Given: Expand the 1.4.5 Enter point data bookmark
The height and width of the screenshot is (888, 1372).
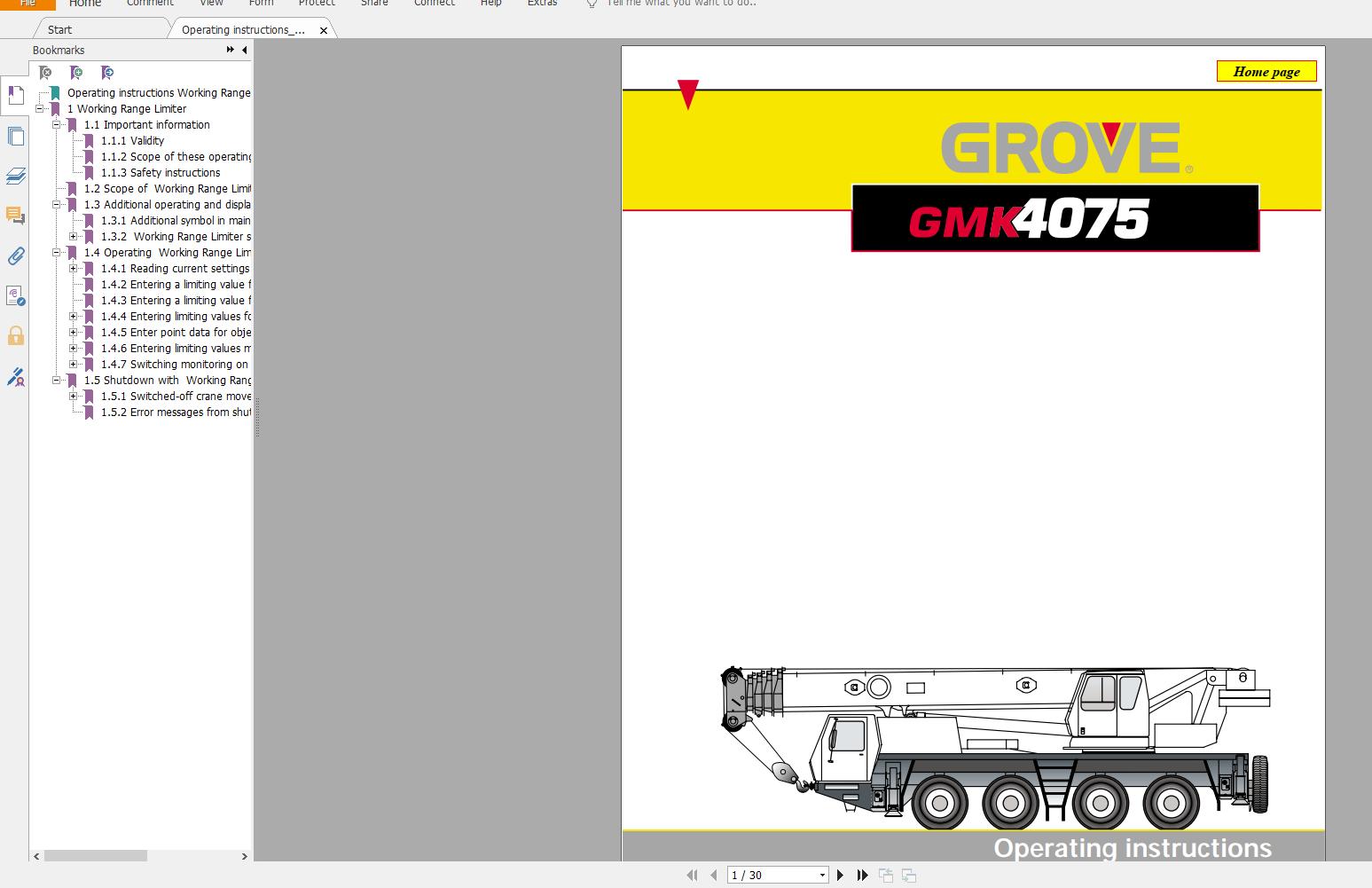Looking at the screenshot, I should pyautogui.click(x=74, y=333).
